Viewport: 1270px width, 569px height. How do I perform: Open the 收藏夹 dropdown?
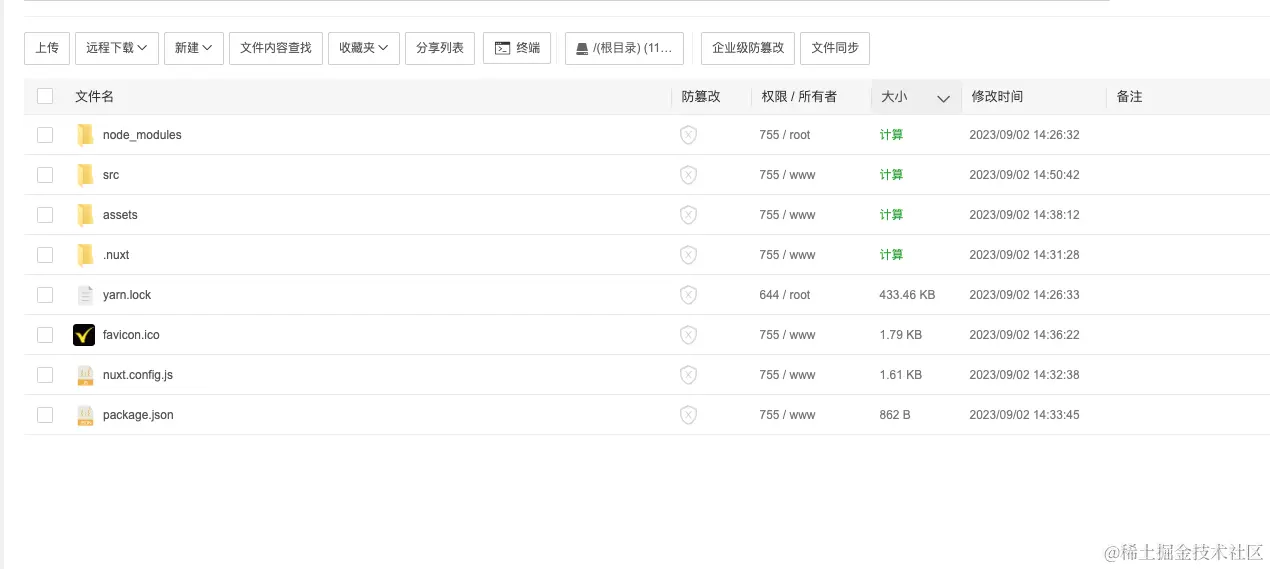pos(363,48)
